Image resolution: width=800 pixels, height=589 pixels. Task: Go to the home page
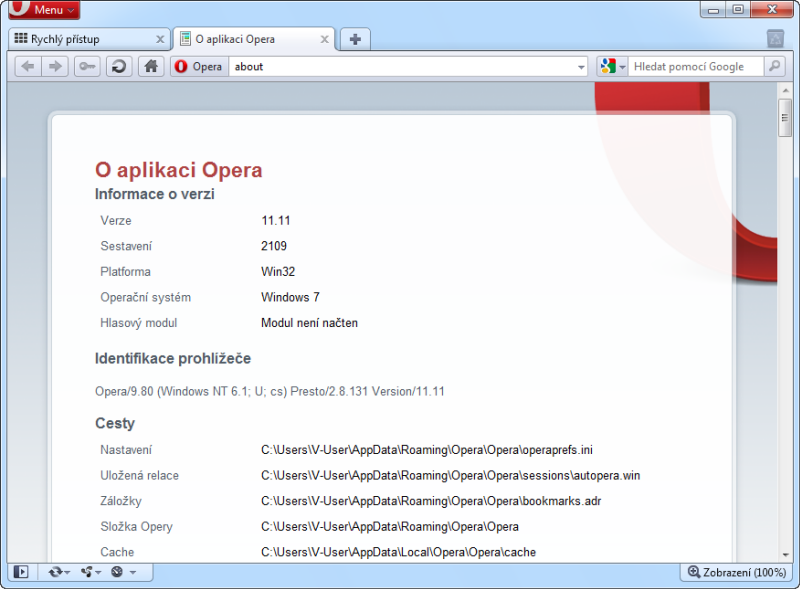151,66
